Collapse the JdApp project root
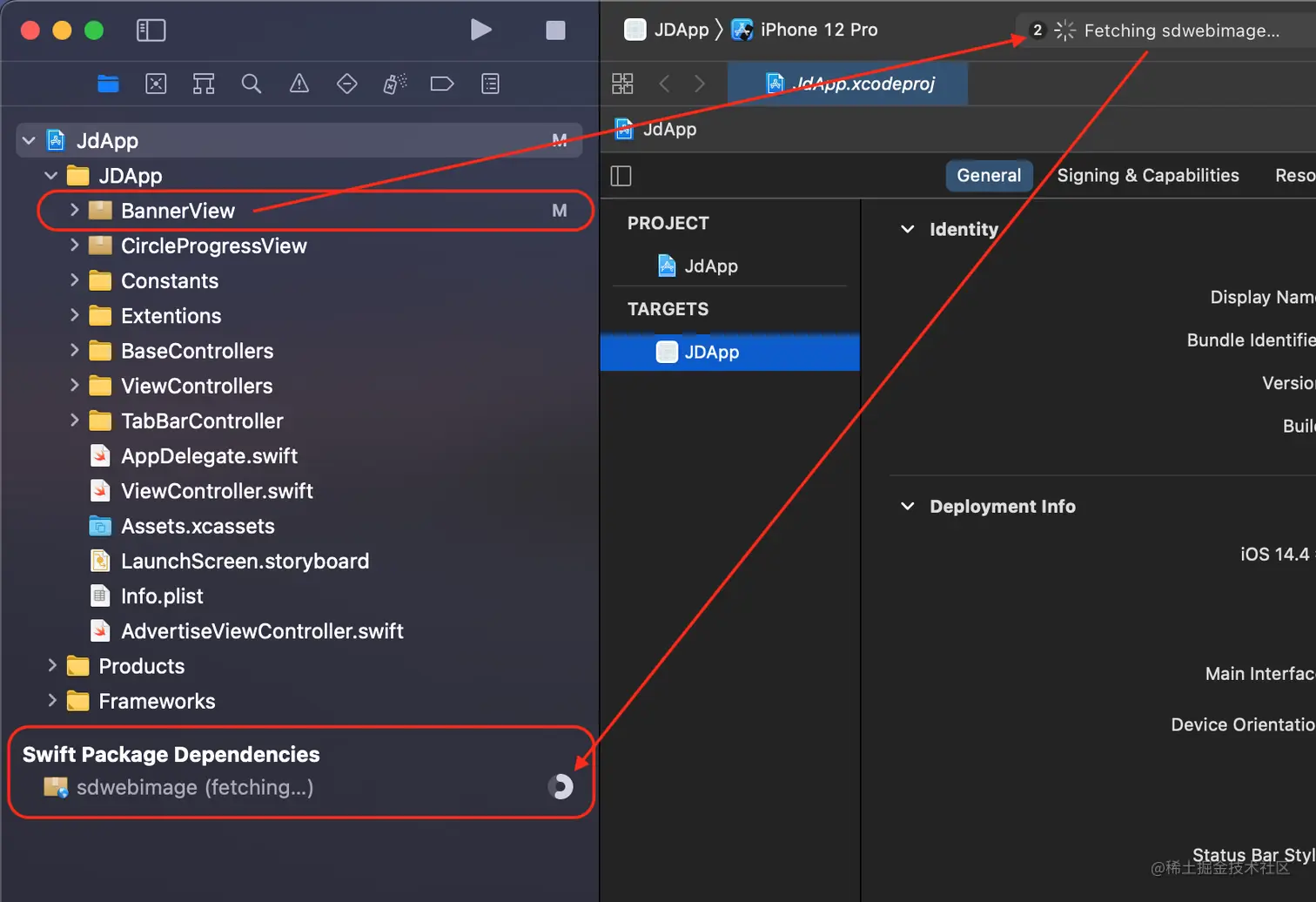This screenshot has height=902, width=1316. (29, 140)
